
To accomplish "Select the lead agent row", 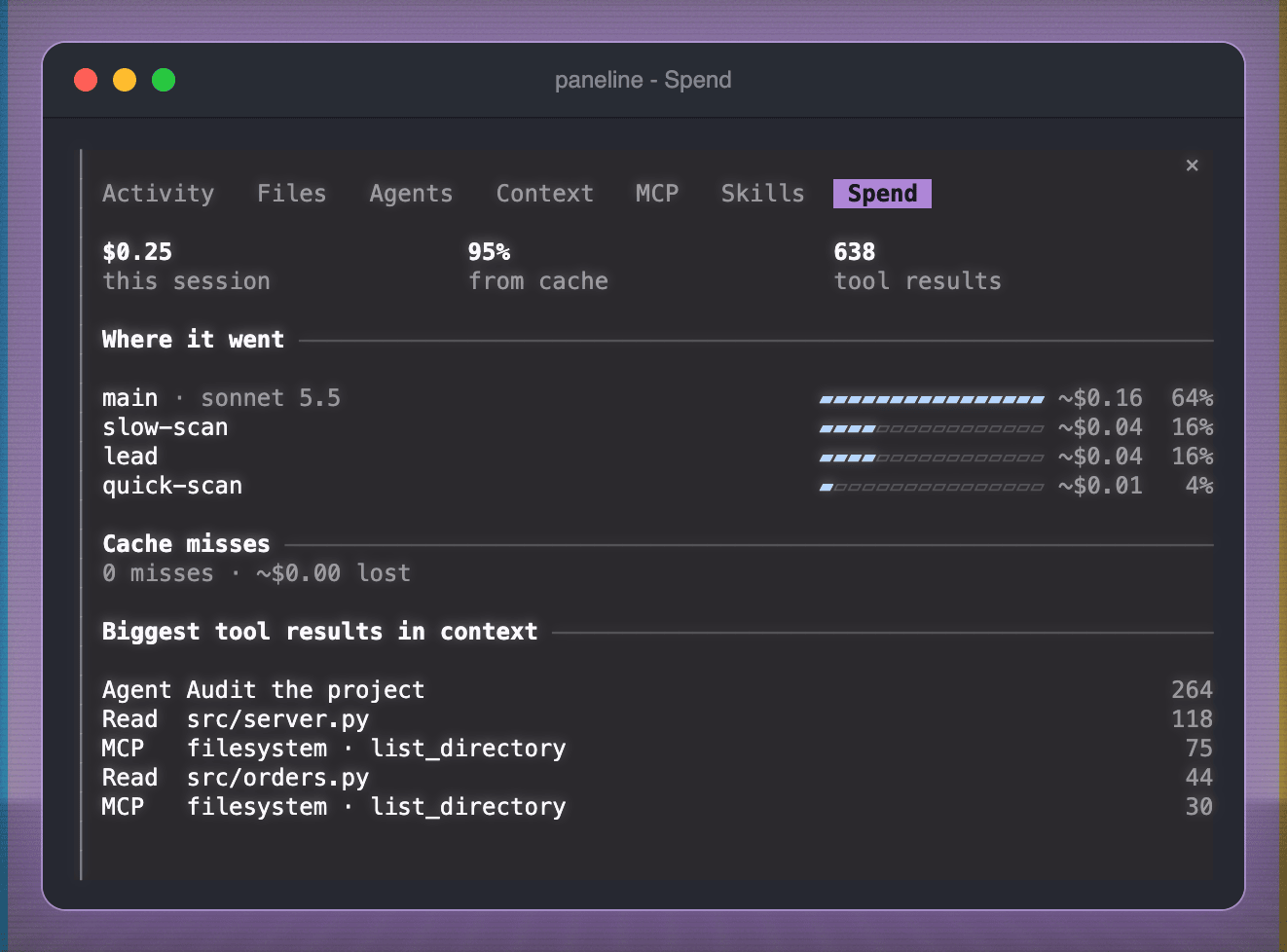I will tap(657, 457).
